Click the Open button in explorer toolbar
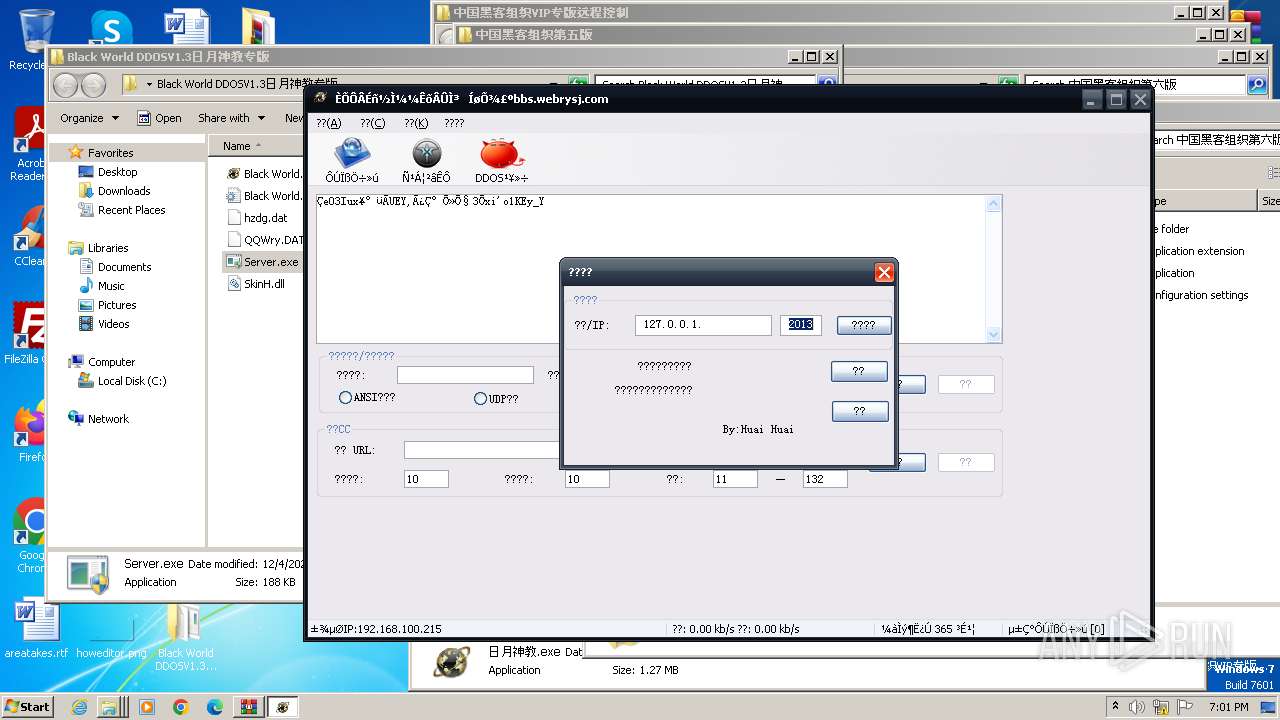The width and height of the screenshot is (1280, 720). click(160, 118)
